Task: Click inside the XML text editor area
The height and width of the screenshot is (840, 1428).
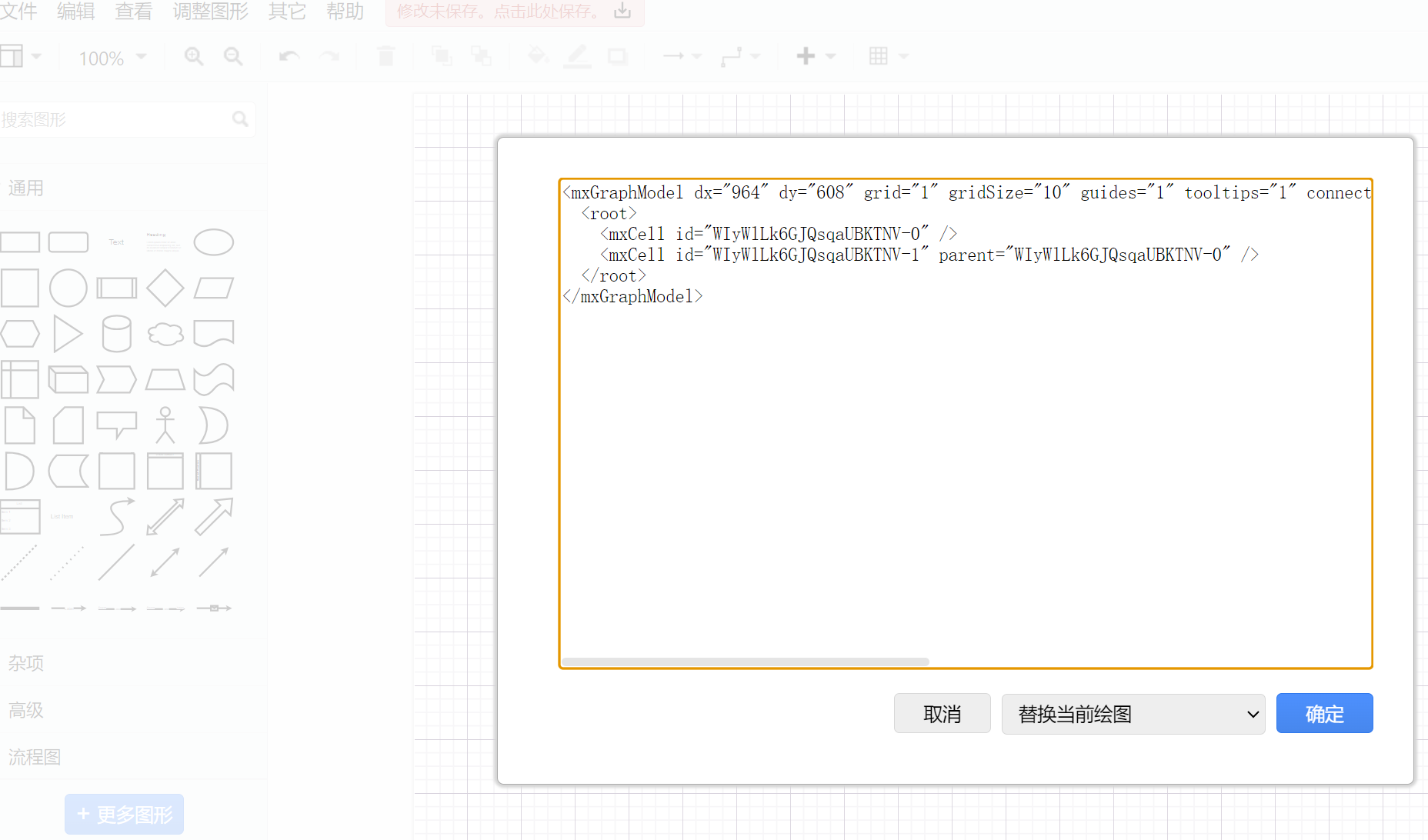Action: (966, 423)
